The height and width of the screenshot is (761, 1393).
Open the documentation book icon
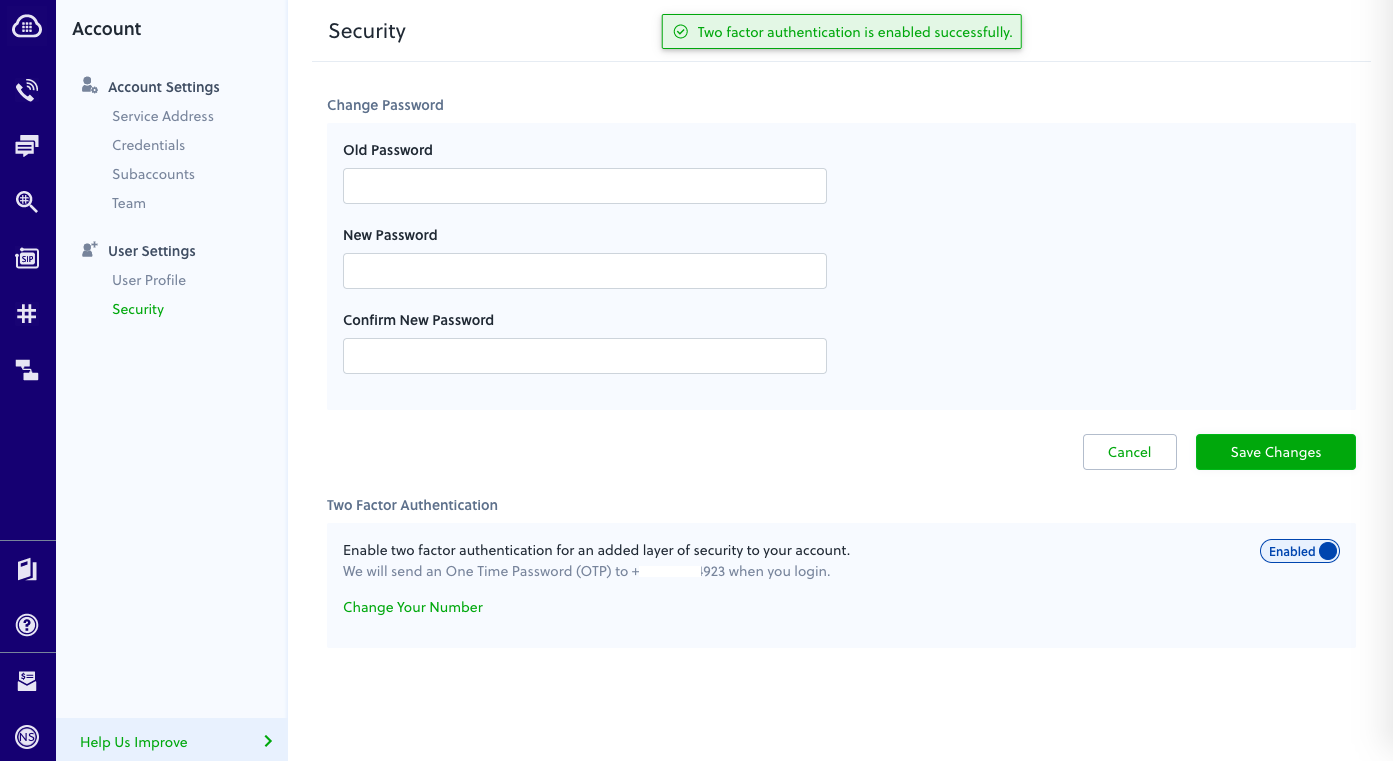[27, 568]
